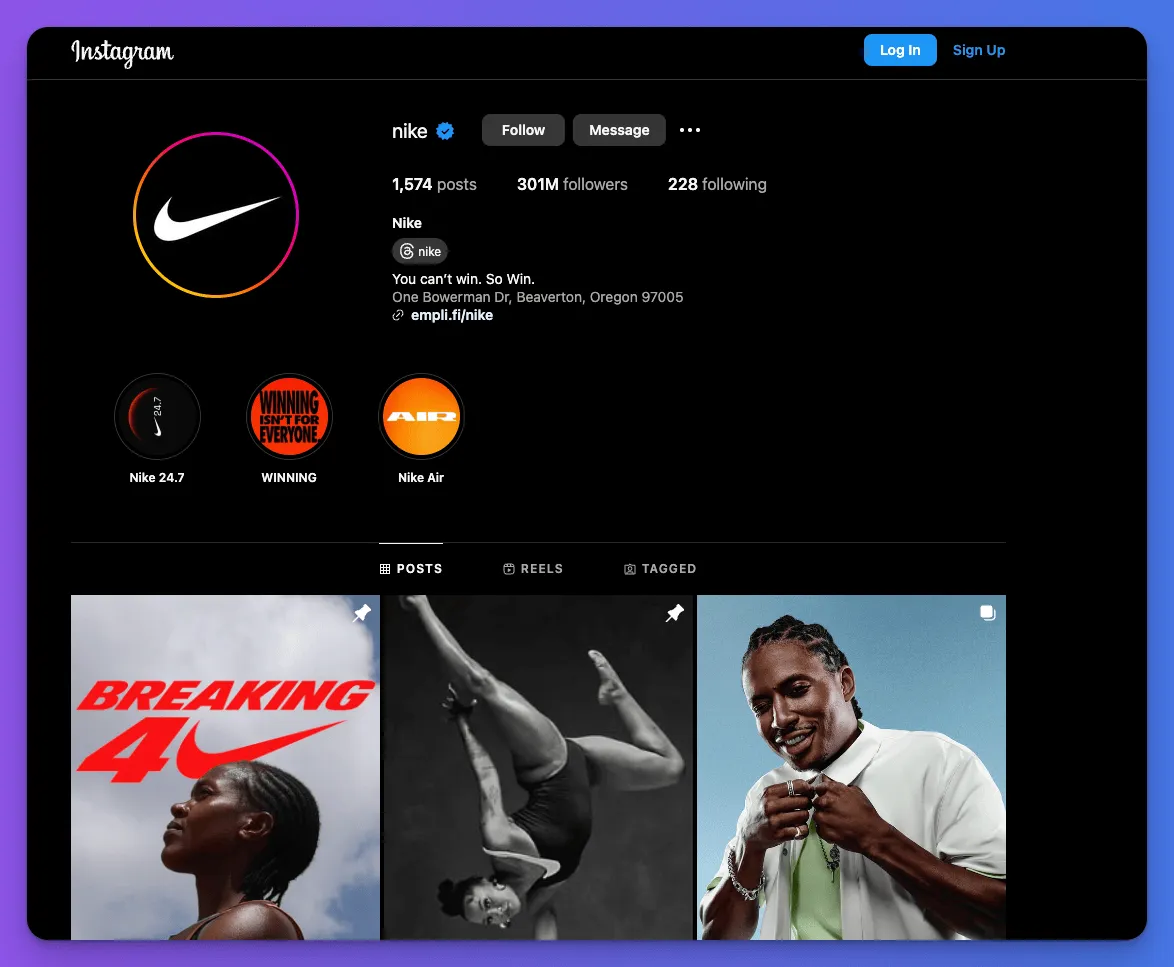Open the Nike Air story highlight
The height and width of the screenshot is (967, 1174).
coord(421,416)
